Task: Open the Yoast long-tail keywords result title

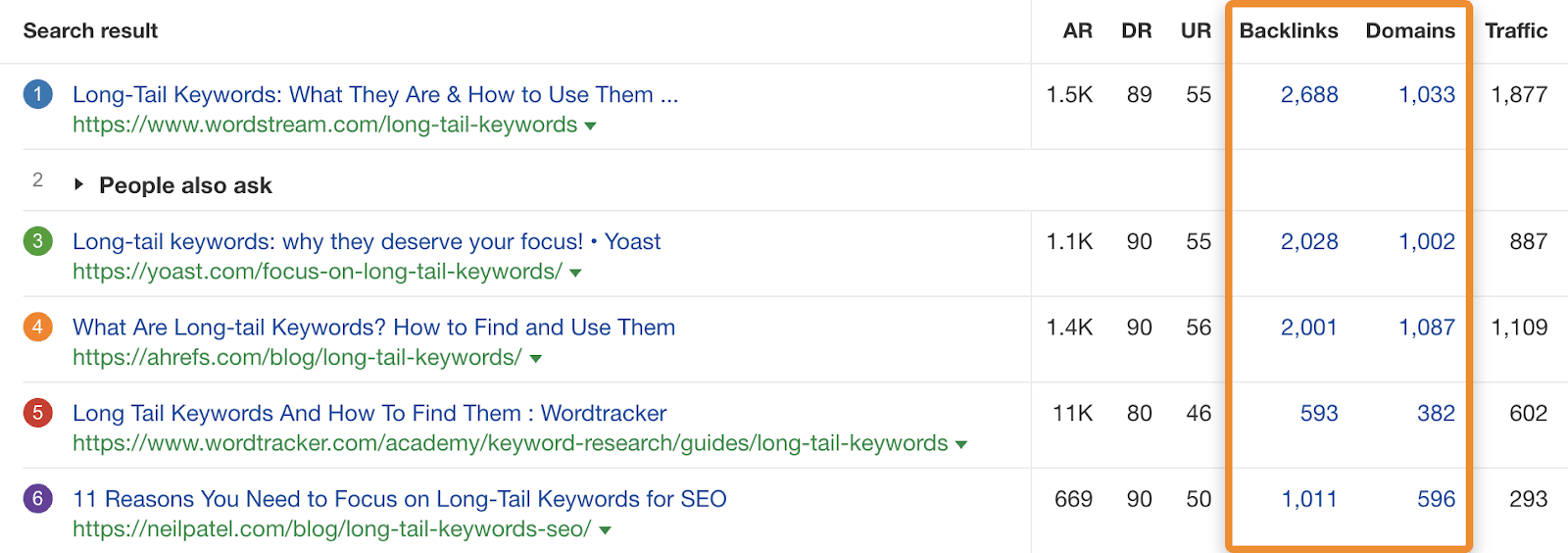Action: [367, 241]
